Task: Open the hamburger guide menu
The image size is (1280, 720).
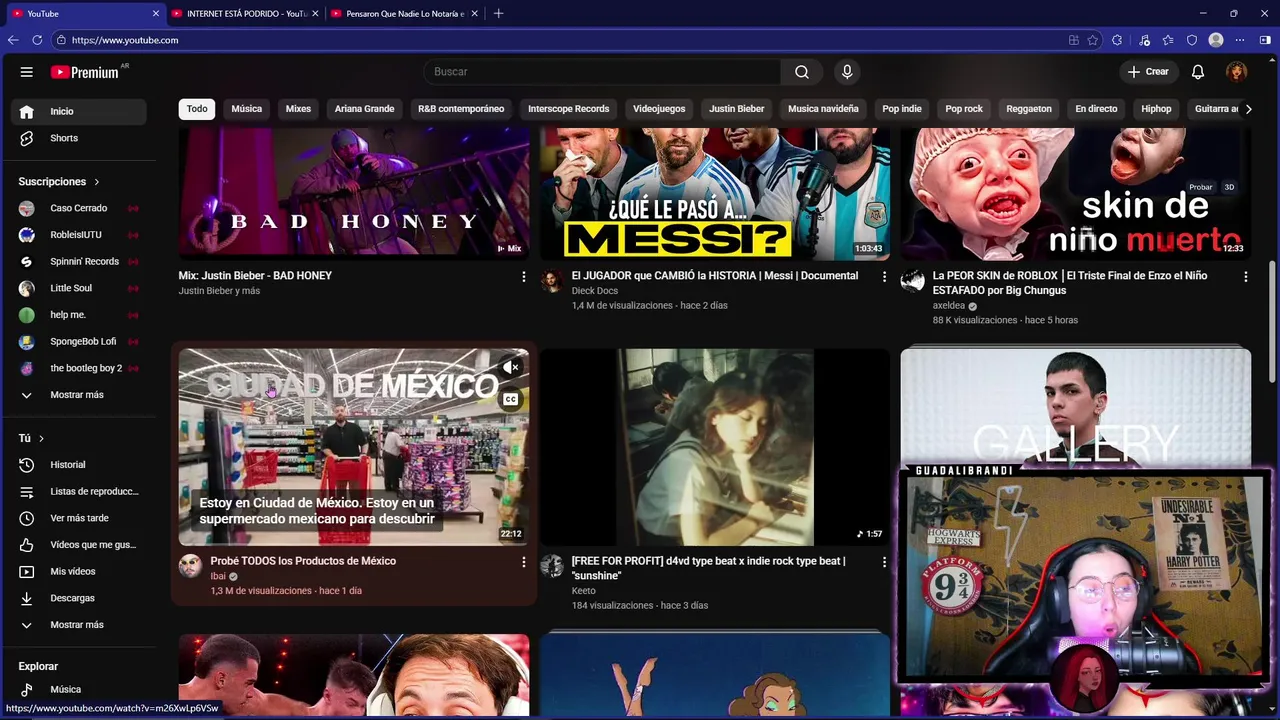Action: [27, 72]
